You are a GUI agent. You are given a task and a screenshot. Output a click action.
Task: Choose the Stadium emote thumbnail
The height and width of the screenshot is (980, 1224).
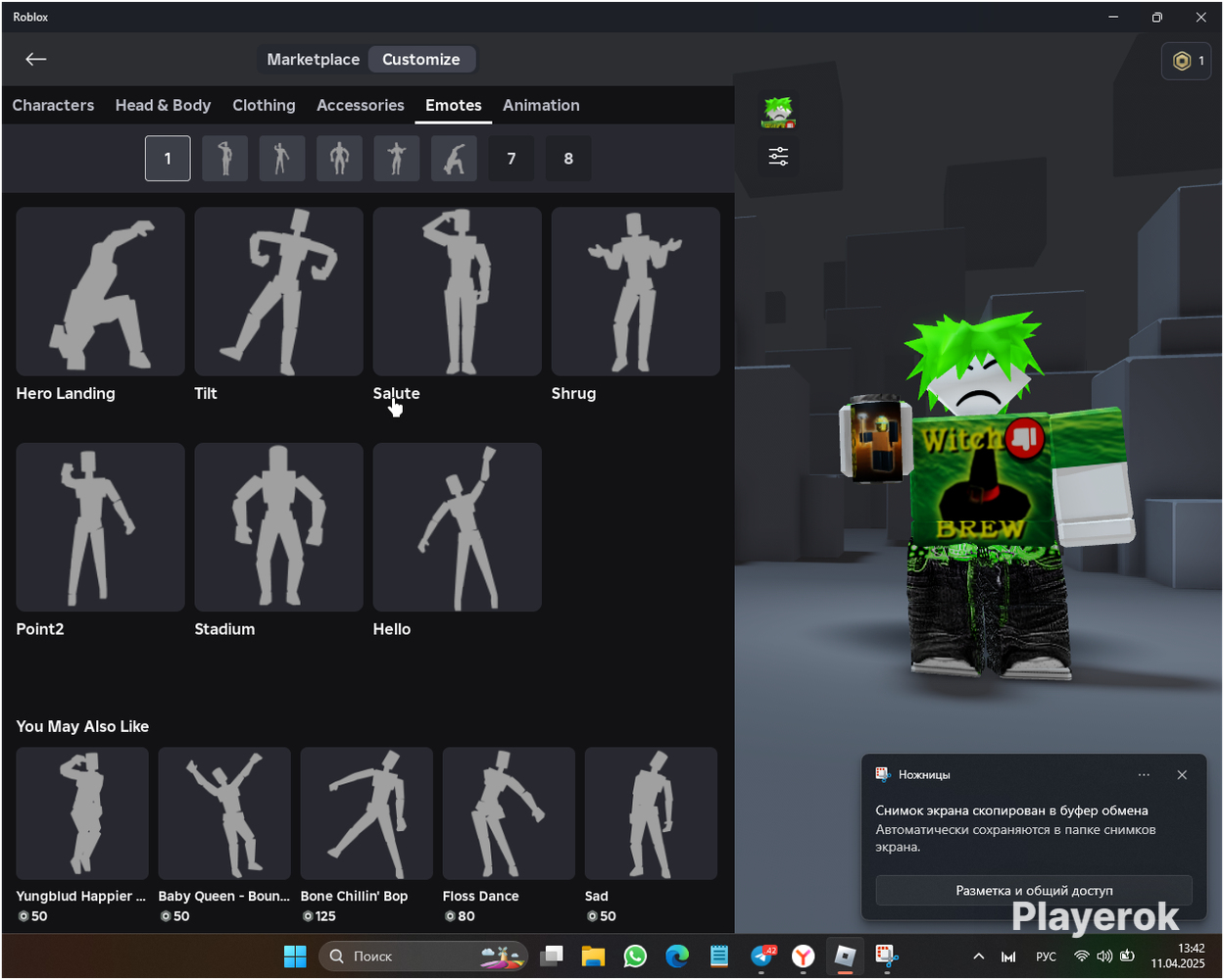[x=278, y=527]
